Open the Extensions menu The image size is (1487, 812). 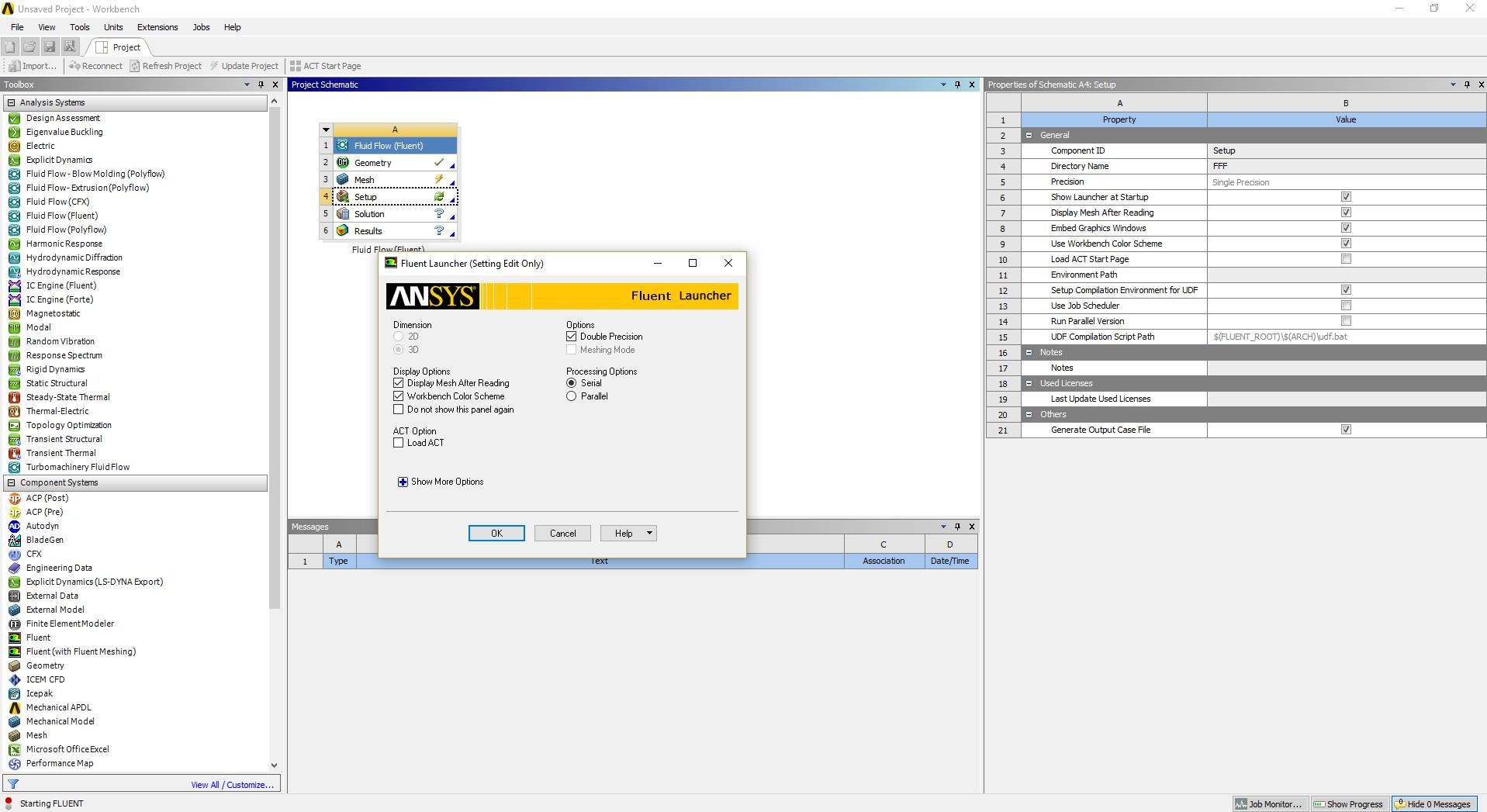tap(157, 27)
